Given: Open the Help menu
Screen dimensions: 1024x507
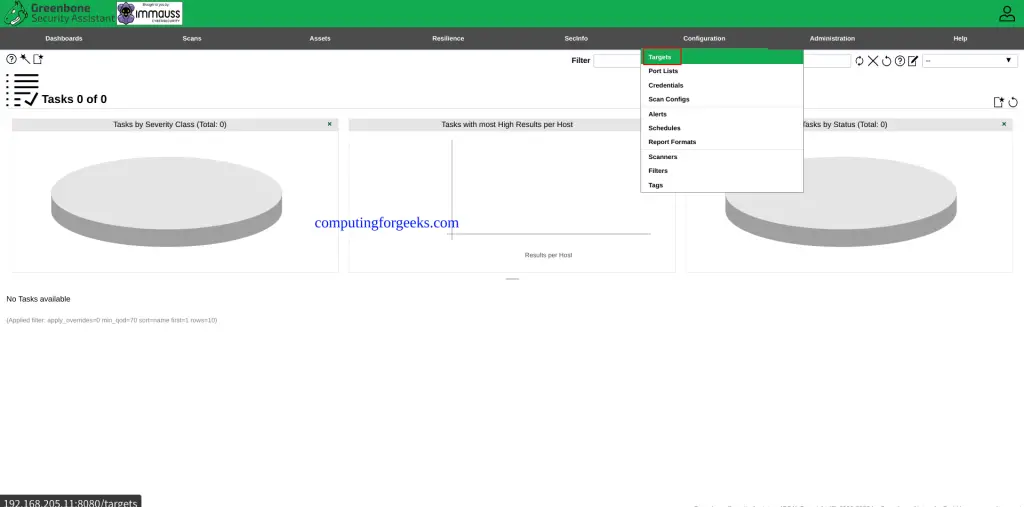Looking at the screenshot, I should coord(960,39).
